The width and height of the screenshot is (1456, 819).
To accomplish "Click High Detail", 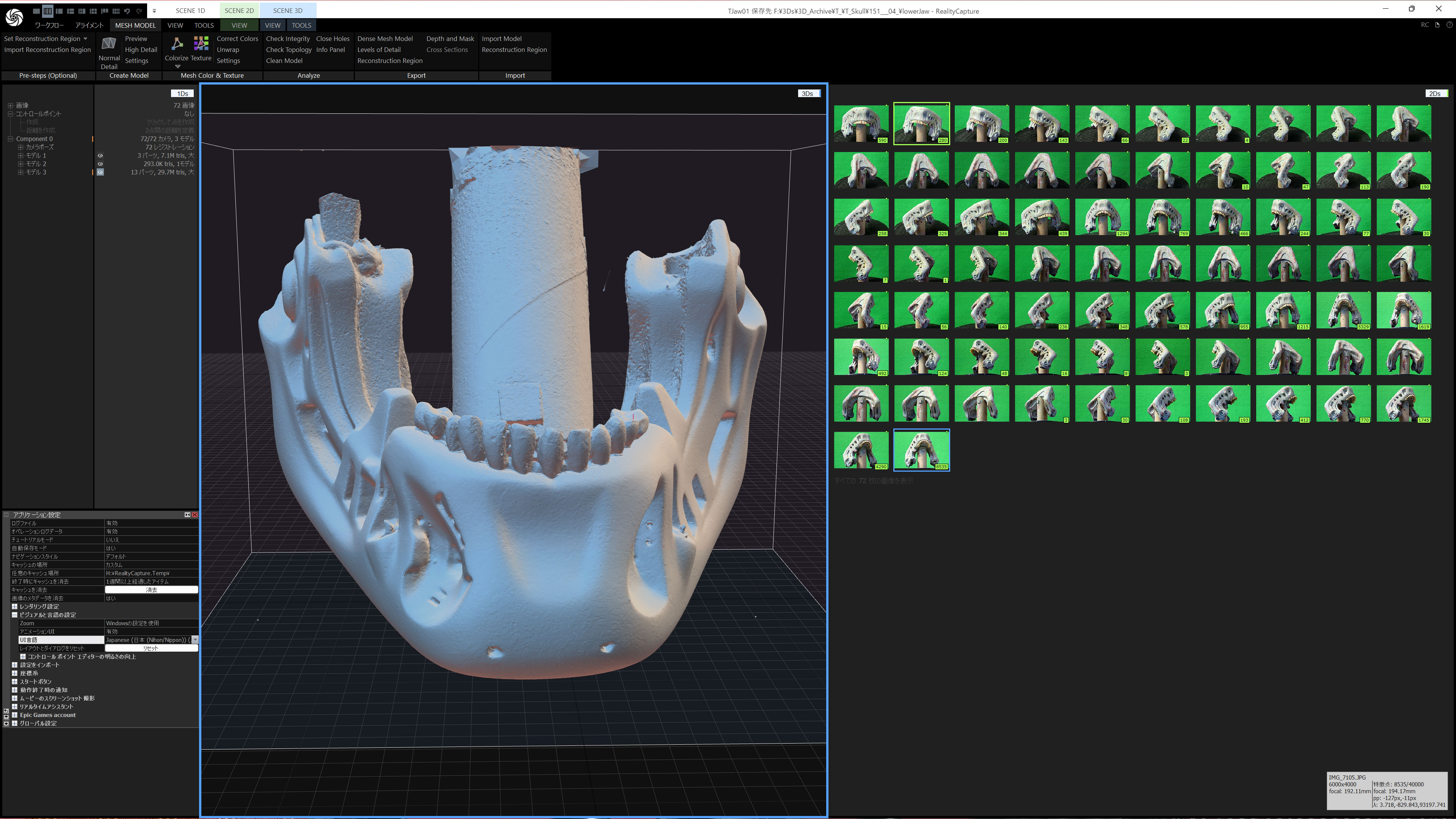I will 141,50.
